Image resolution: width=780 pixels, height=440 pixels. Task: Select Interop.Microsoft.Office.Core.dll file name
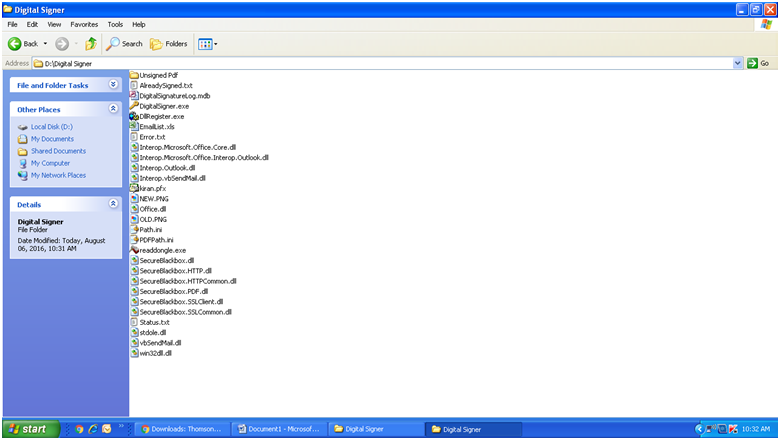pos(188,147)
